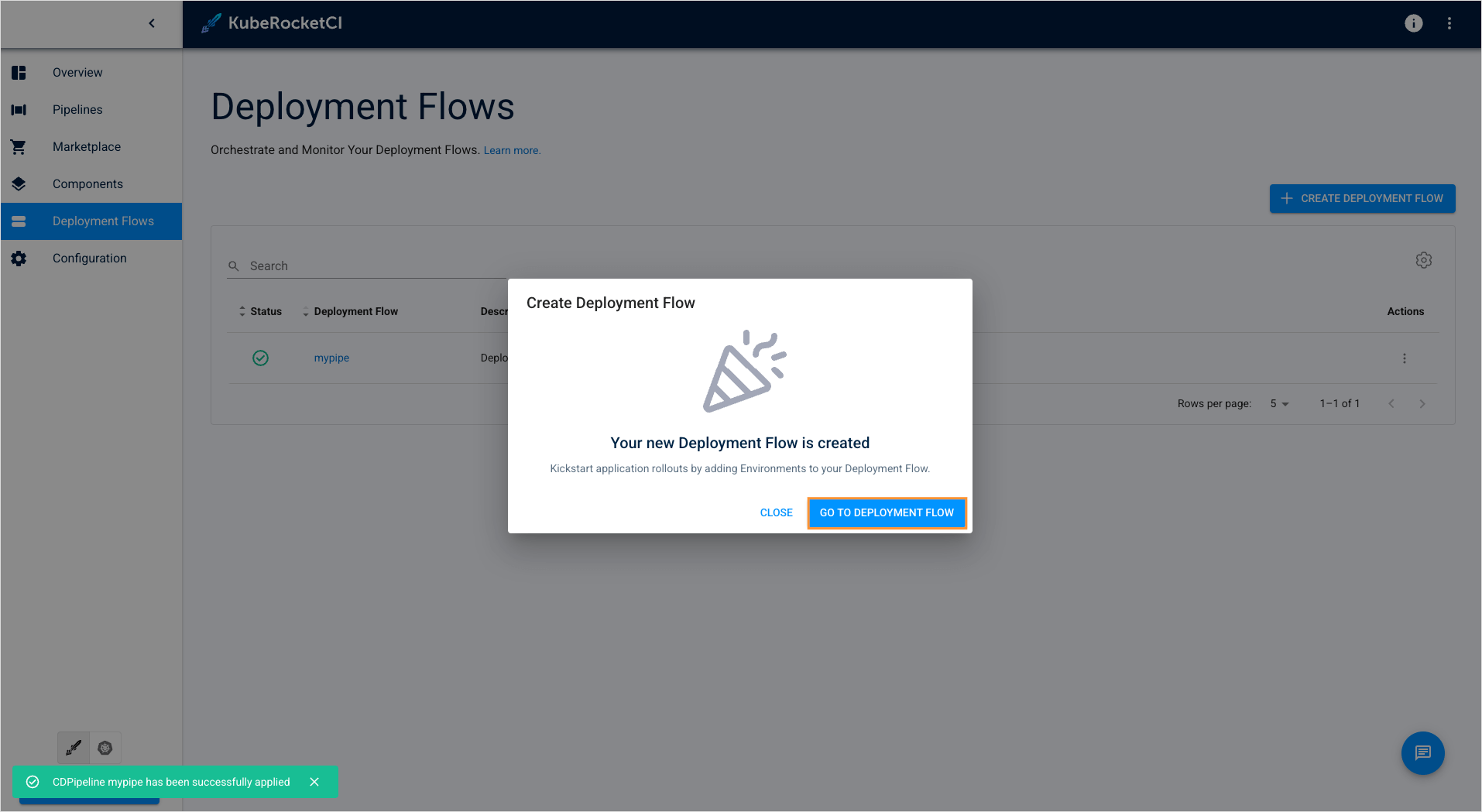
Task: Open Configuration via the gear icon
Action: click(x=19, y=258)
